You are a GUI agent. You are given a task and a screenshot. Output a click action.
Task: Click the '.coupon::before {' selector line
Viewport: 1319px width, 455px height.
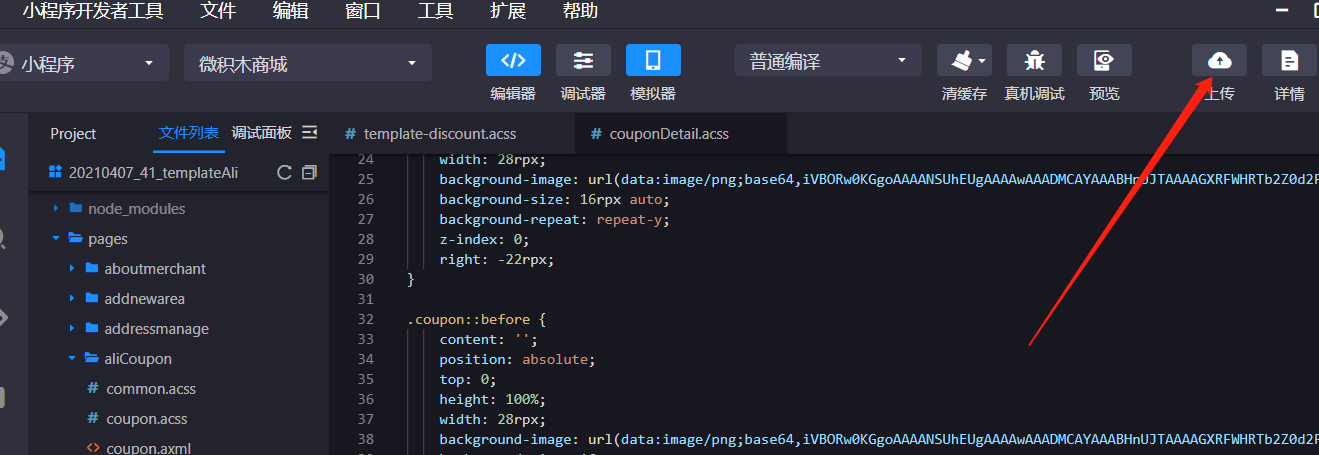pos(475,319)
